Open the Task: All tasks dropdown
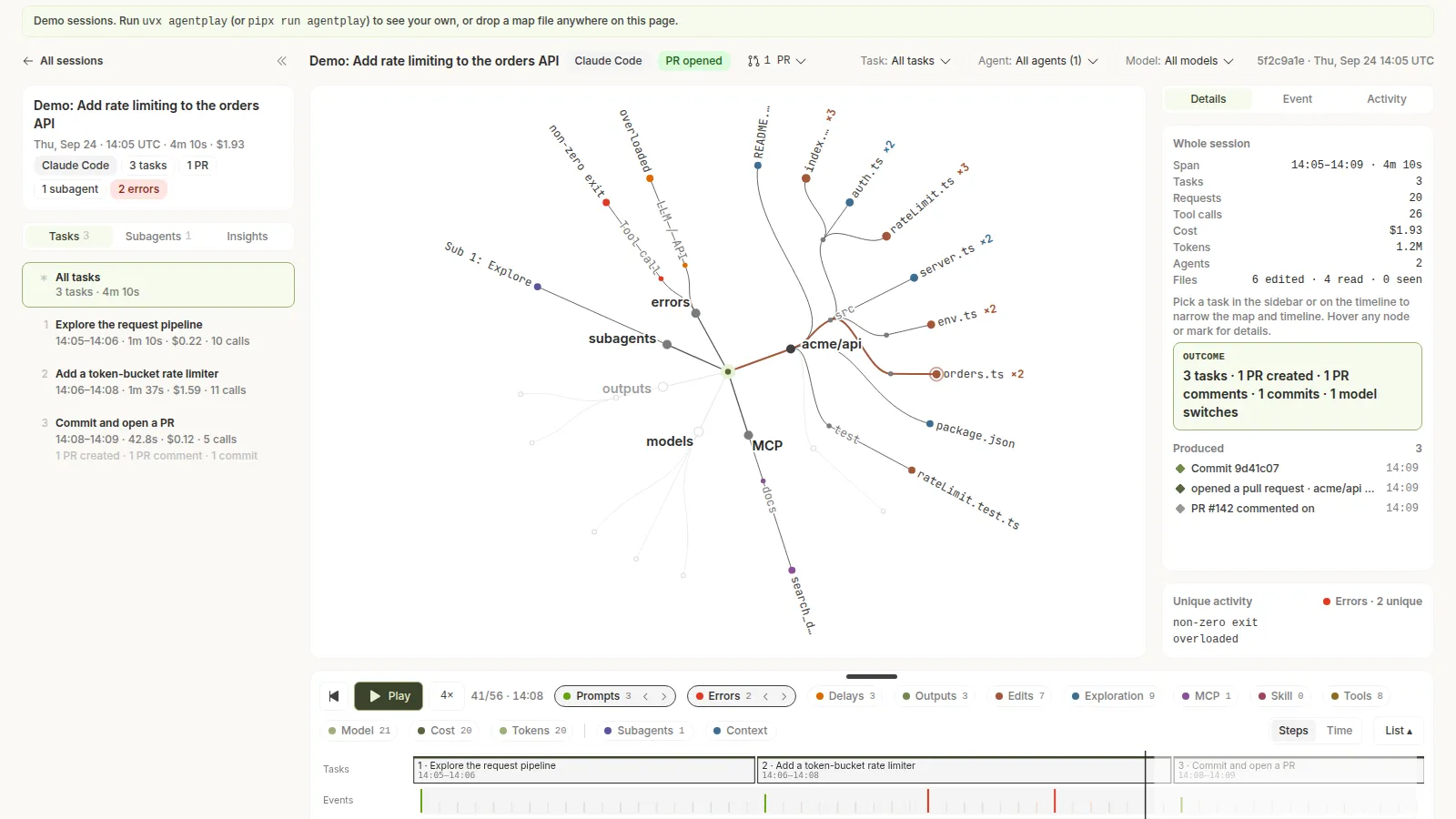 point(905,61)
